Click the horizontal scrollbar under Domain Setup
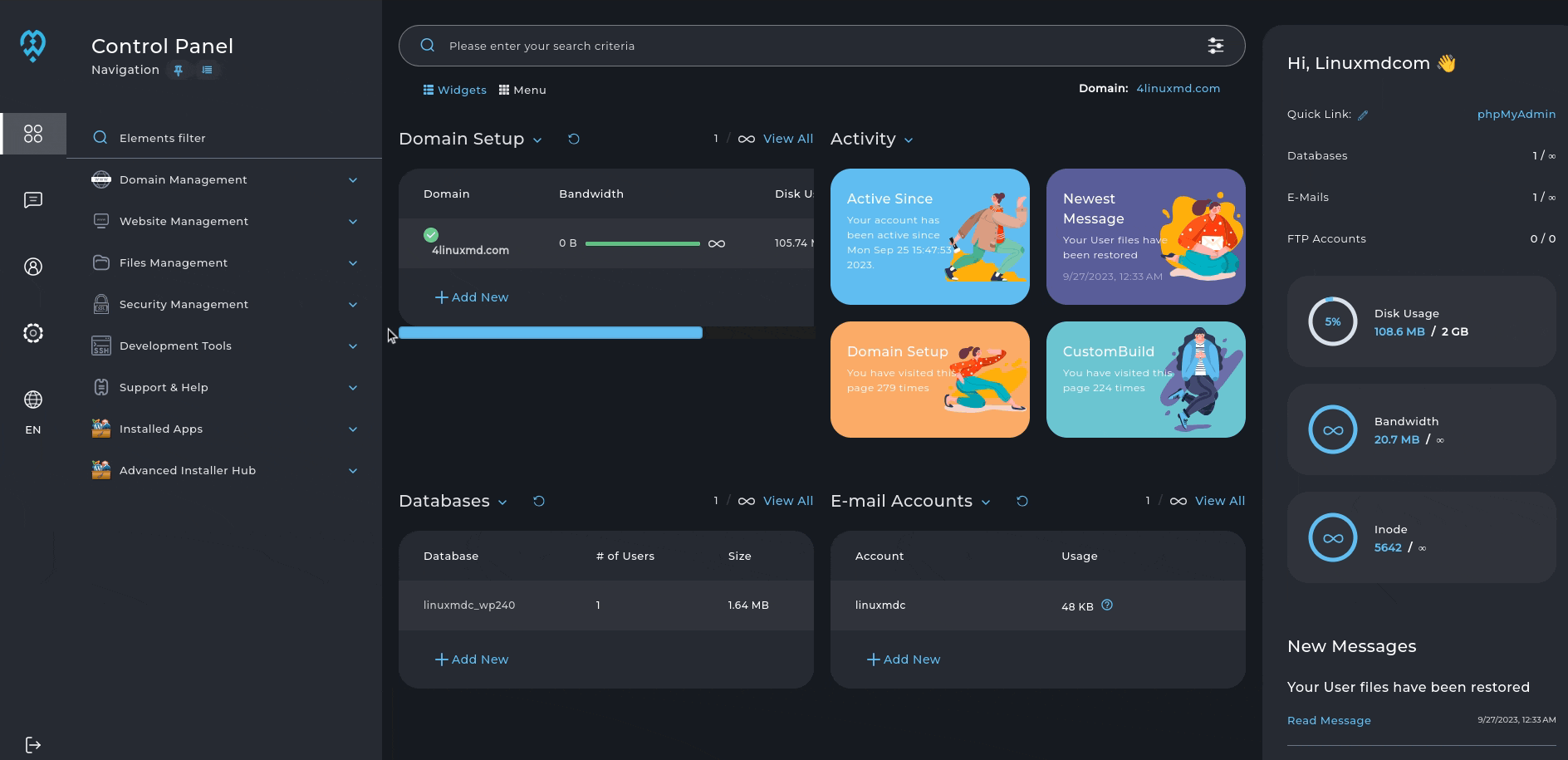The height and width of the screenshot is (760, 1568). click(x=551, y=333)
